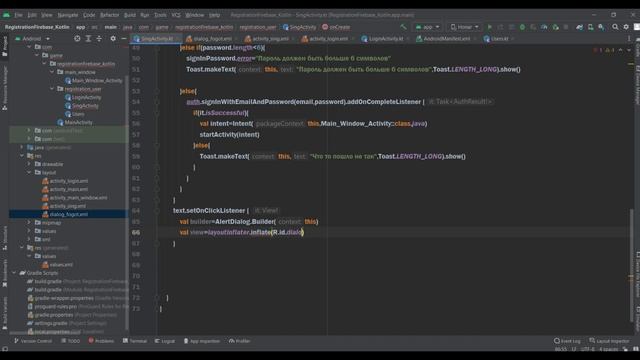
Task: Open the VCS menu
Action: (x=176, y=15)
